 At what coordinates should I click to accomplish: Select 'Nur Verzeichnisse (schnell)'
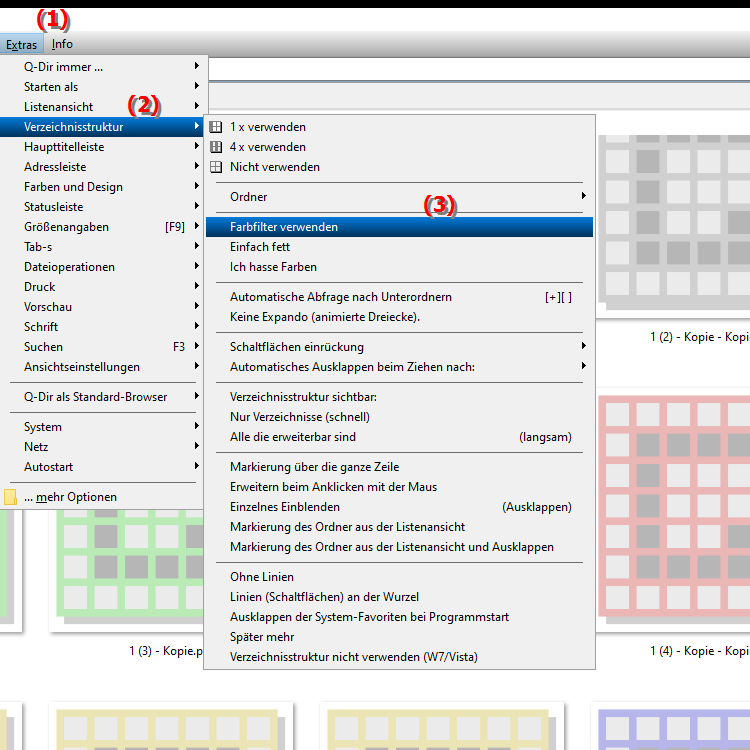click(399, 417)
